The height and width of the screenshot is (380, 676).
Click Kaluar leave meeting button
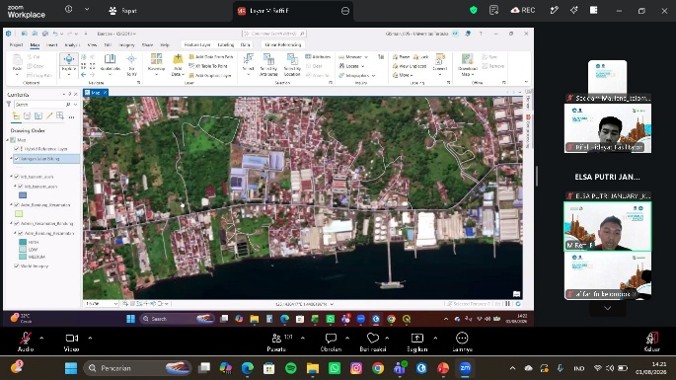point(652,342)
